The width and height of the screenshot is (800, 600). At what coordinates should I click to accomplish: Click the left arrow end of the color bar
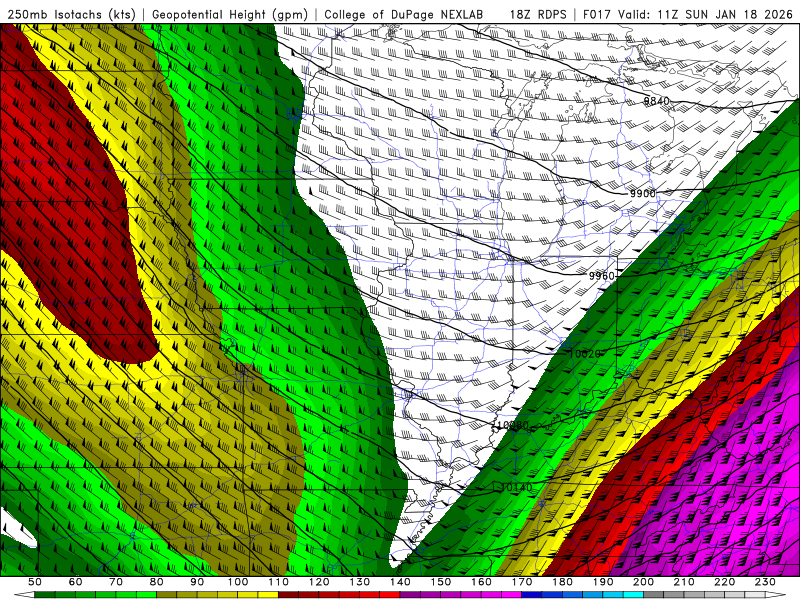pyautogui.click(x=24, y=595)
